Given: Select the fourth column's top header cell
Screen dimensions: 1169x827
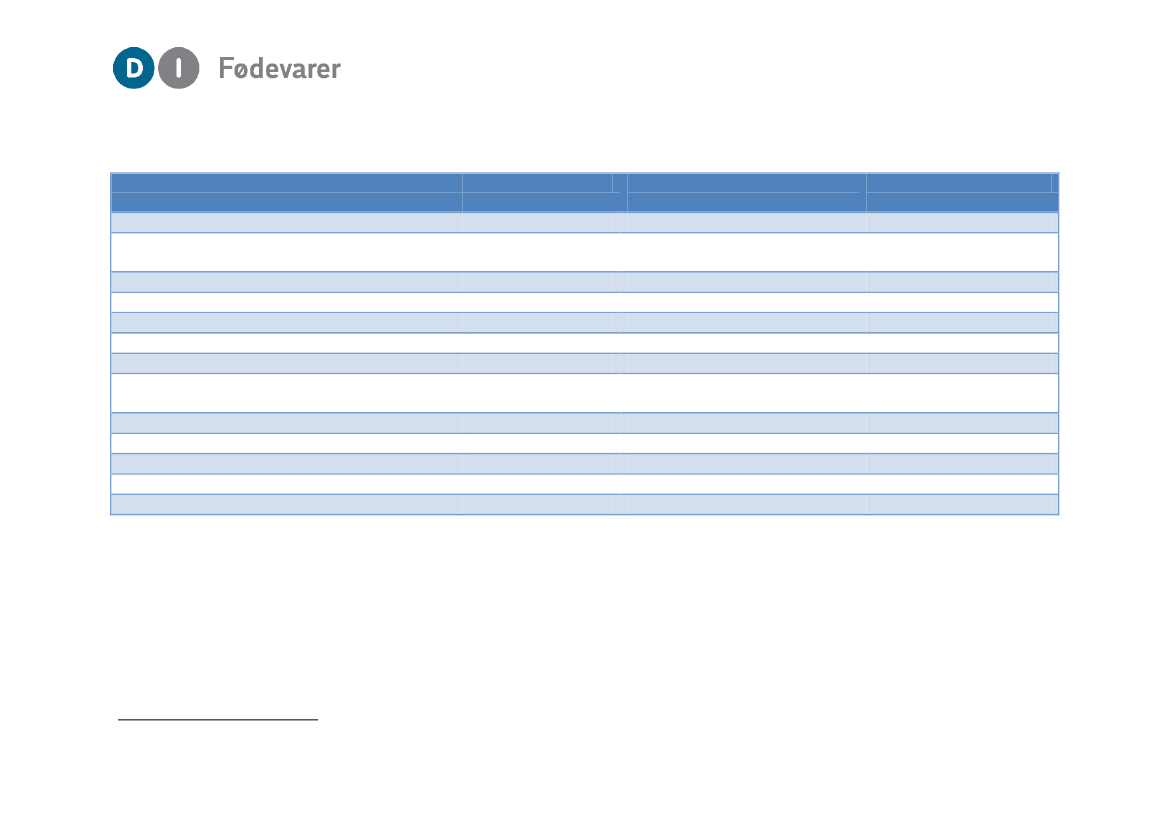Looking at the screenshot, I should [958, 182].
